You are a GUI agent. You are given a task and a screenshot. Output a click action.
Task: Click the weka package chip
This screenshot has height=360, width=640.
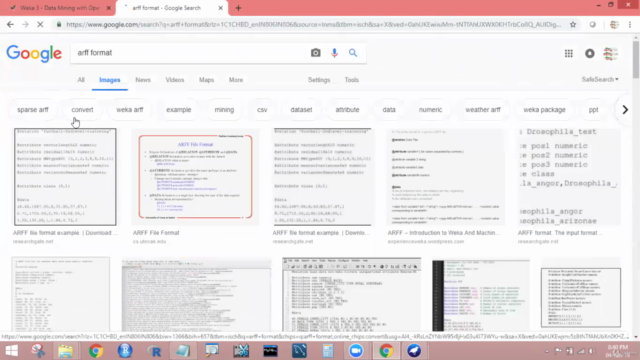[x=544, y=110]
